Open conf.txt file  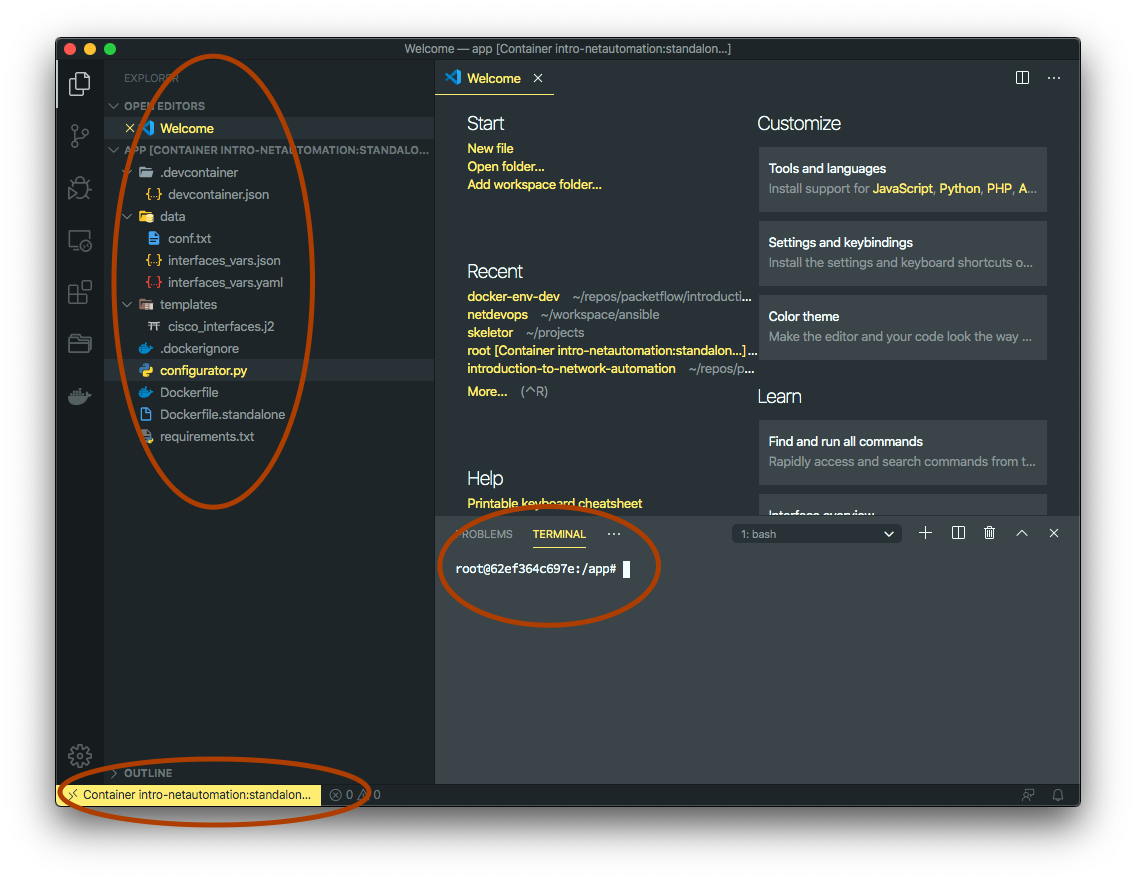(x=189, y=238)
